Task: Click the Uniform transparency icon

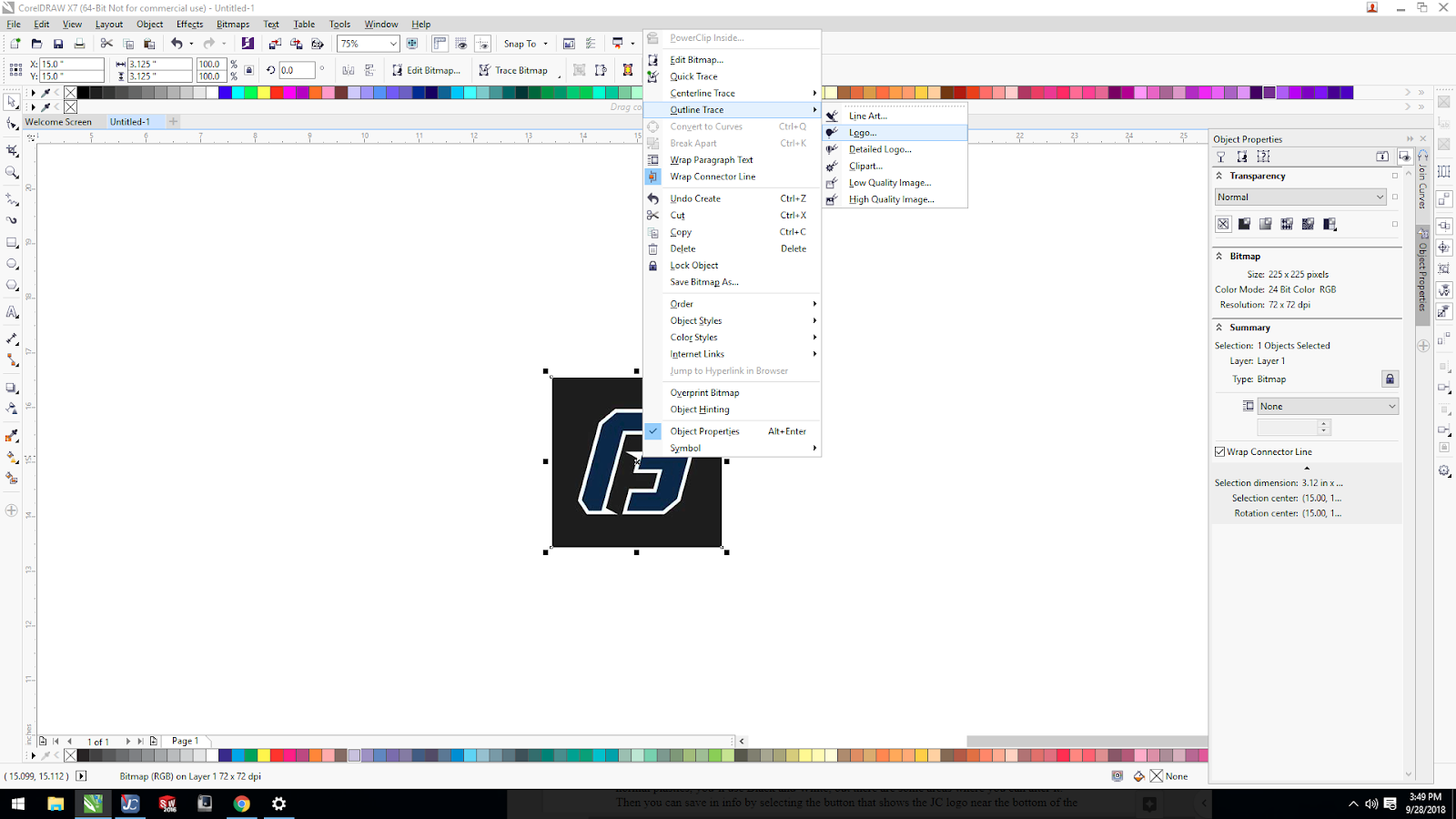Action: click(x=1244, y=224)
